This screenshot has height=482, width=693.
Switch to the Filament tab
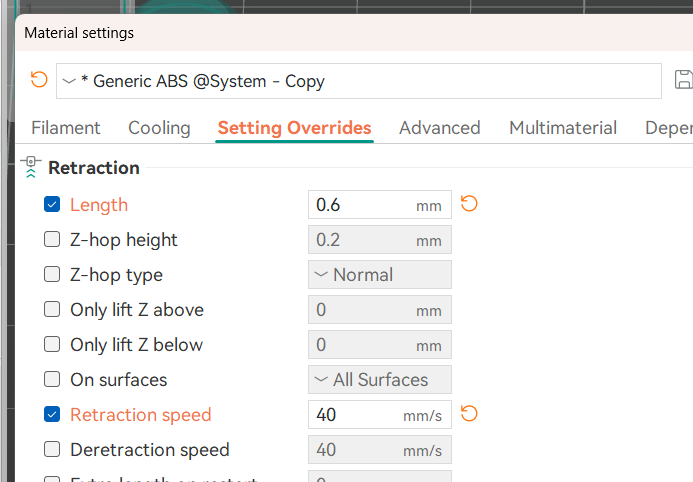pyautogui.click(x=66, y=128)
